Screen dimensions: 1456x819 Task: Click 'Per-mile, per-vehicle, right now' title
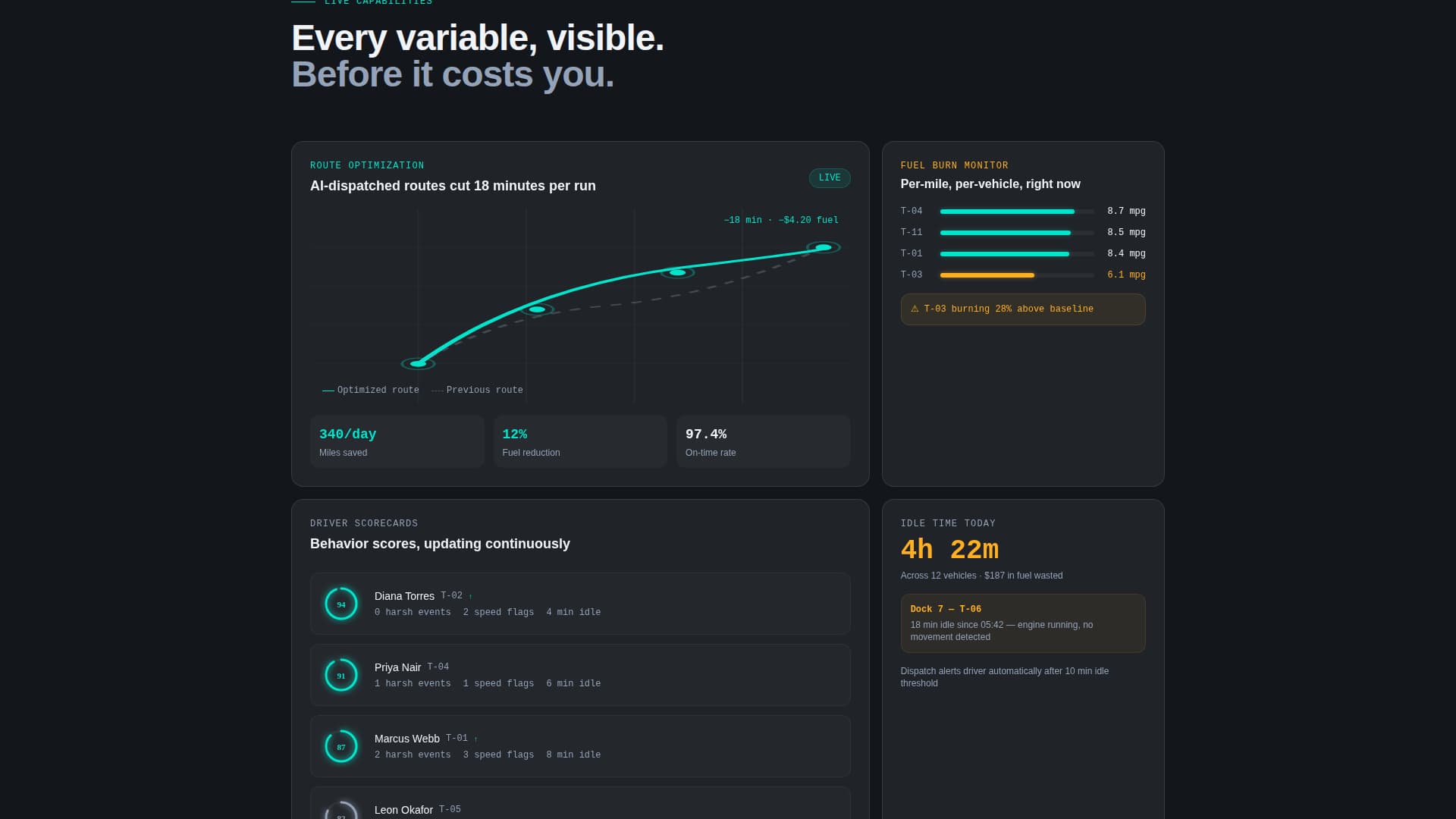click(990, 184)
